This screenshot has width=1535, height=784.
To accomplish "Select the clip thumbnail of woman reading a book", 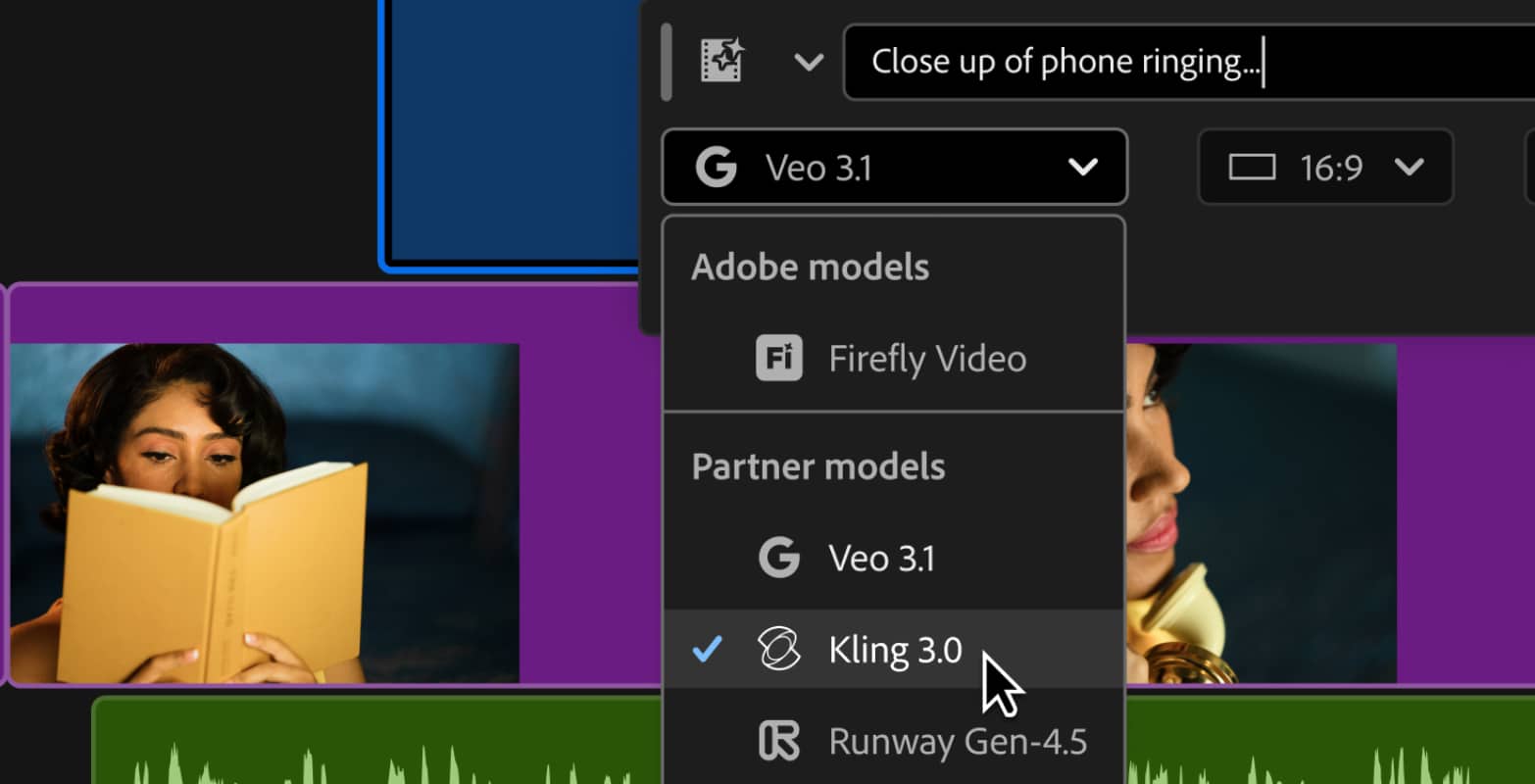I will pyautogui.click(x=265, y=513).
